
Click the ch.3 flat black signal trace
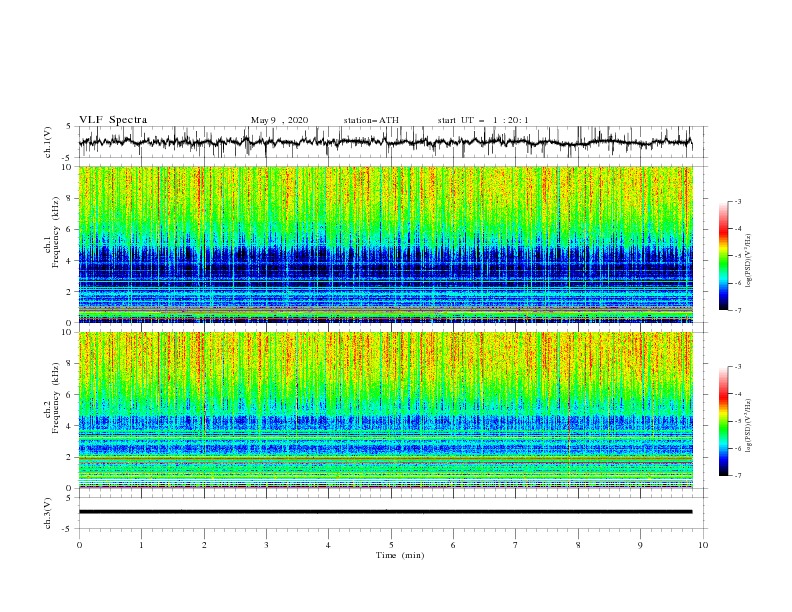click(385, 512)
